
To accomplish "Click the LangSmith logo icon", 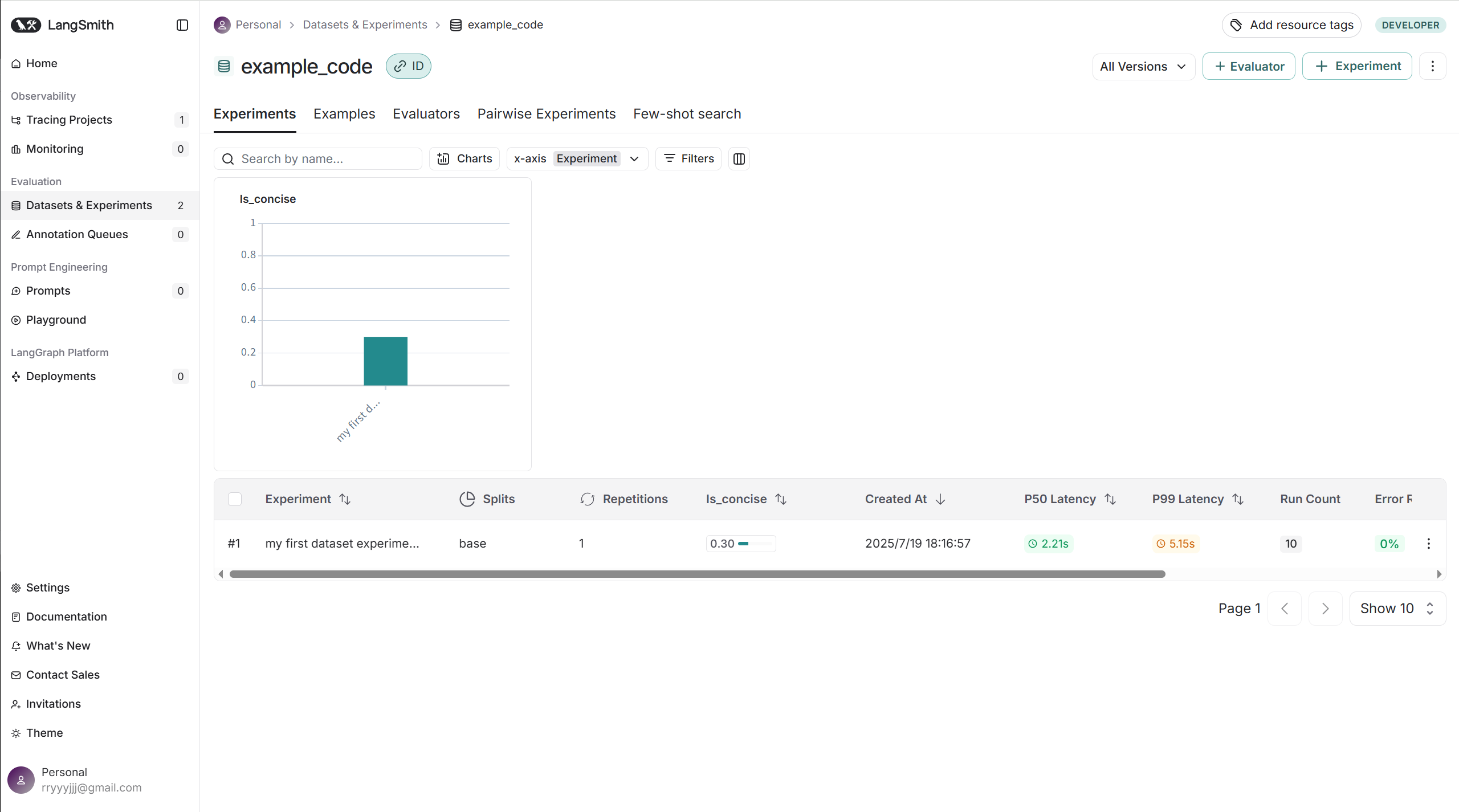I will tap(26, 25).
